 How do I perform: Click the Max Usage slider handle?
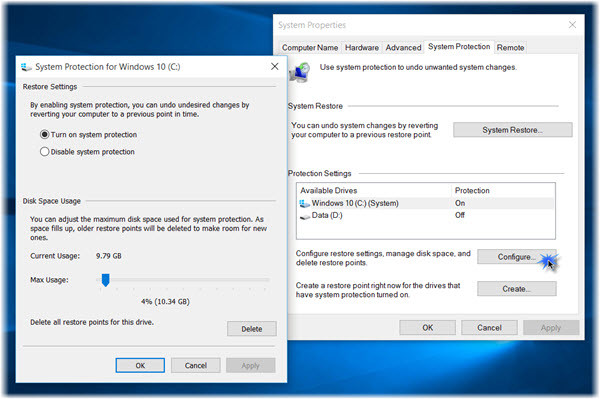[x=105, y=280]
